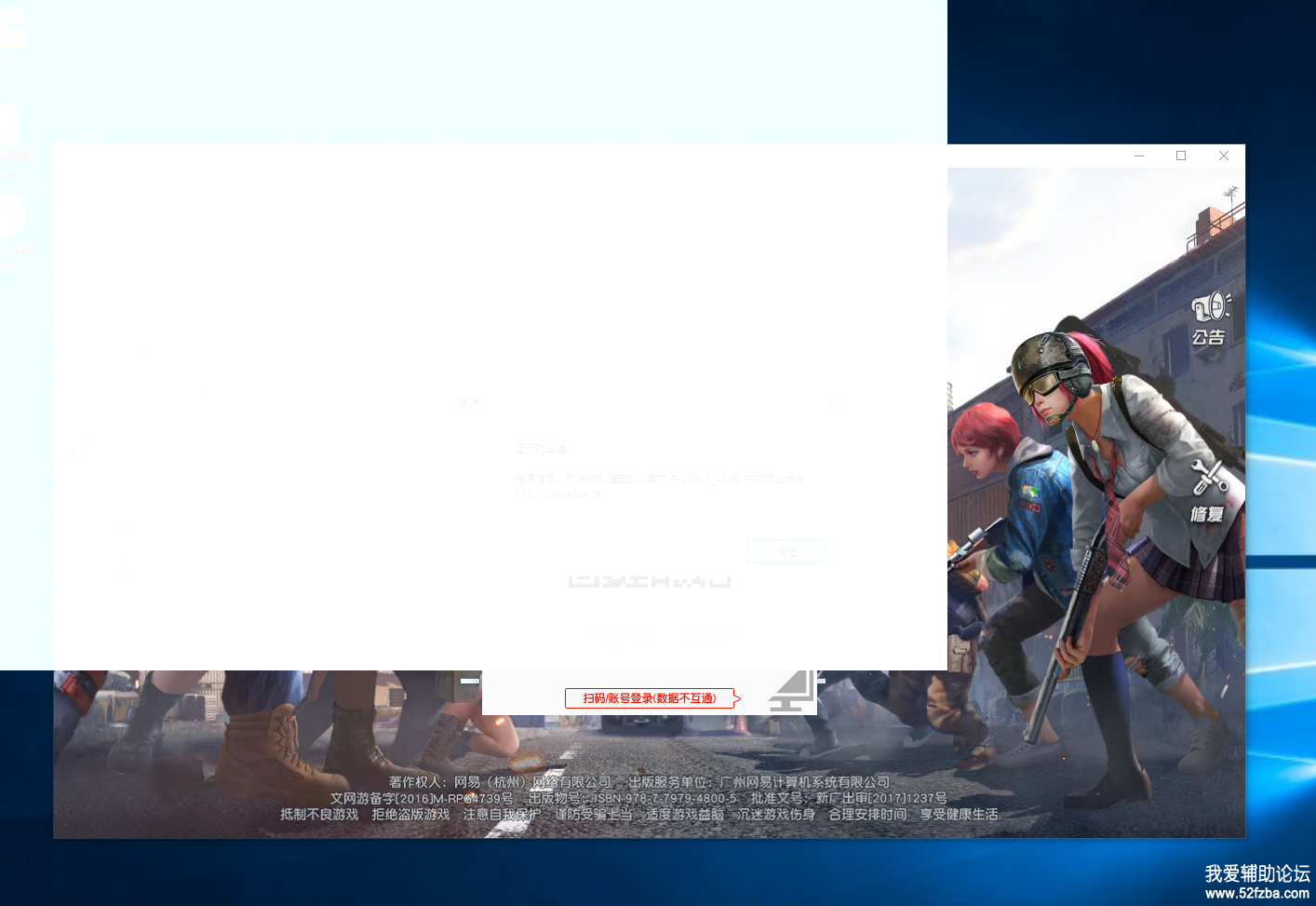Viewport: 1316px width, 906px height.
Task: Click the 著作权人：网易（杭州）网络有限公司 text
Action: pos(500,782)
